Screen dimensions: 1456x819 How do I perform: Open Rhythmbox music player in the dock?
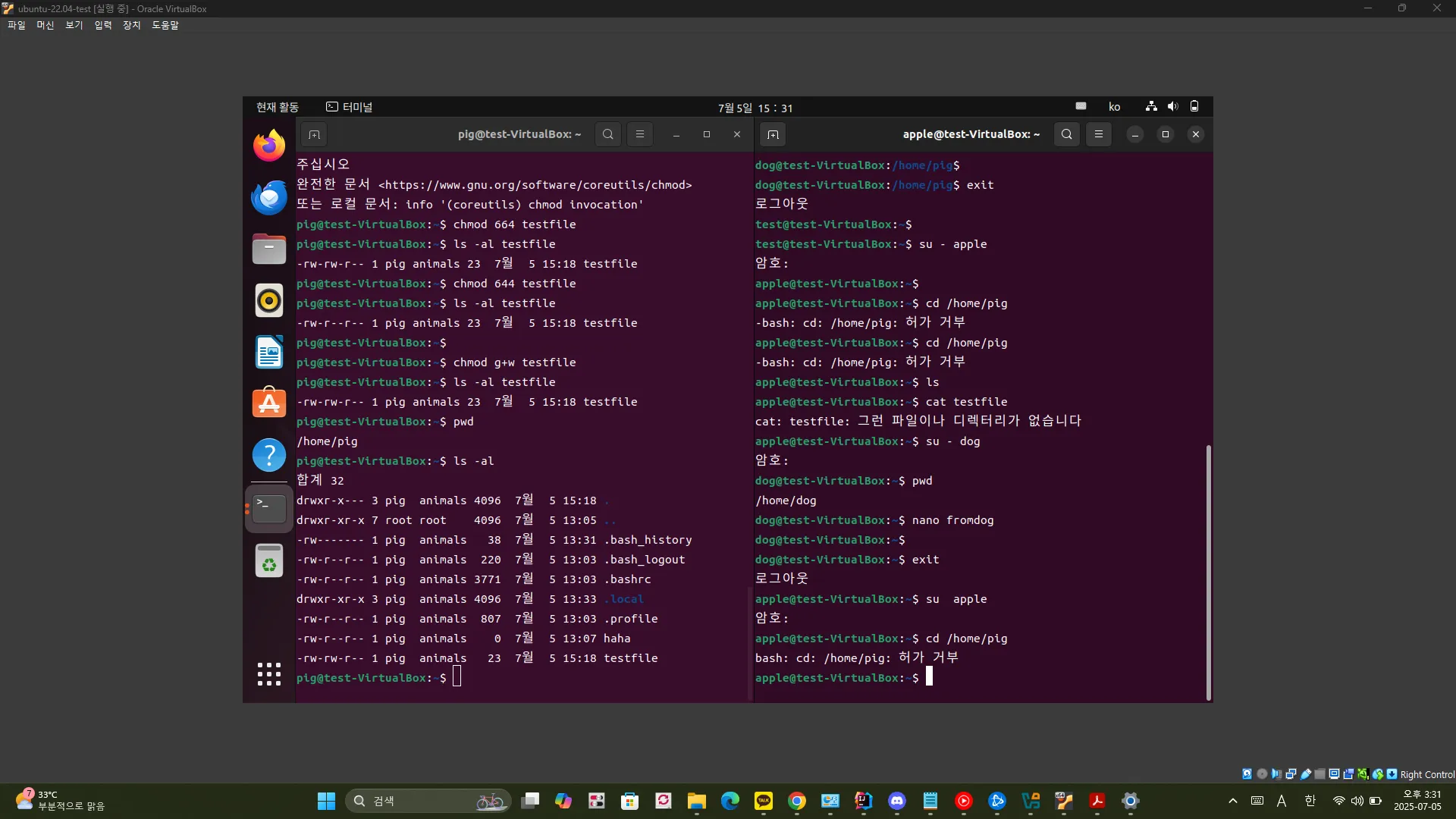point(269,300)
